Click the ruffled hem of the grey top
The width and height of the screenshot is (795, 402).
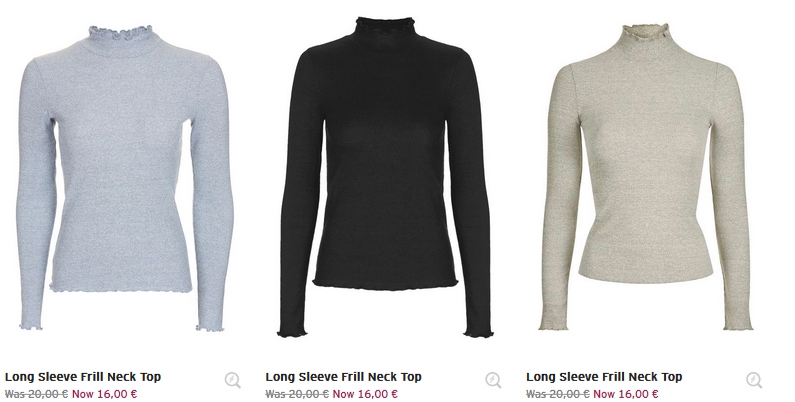[121, 288]
